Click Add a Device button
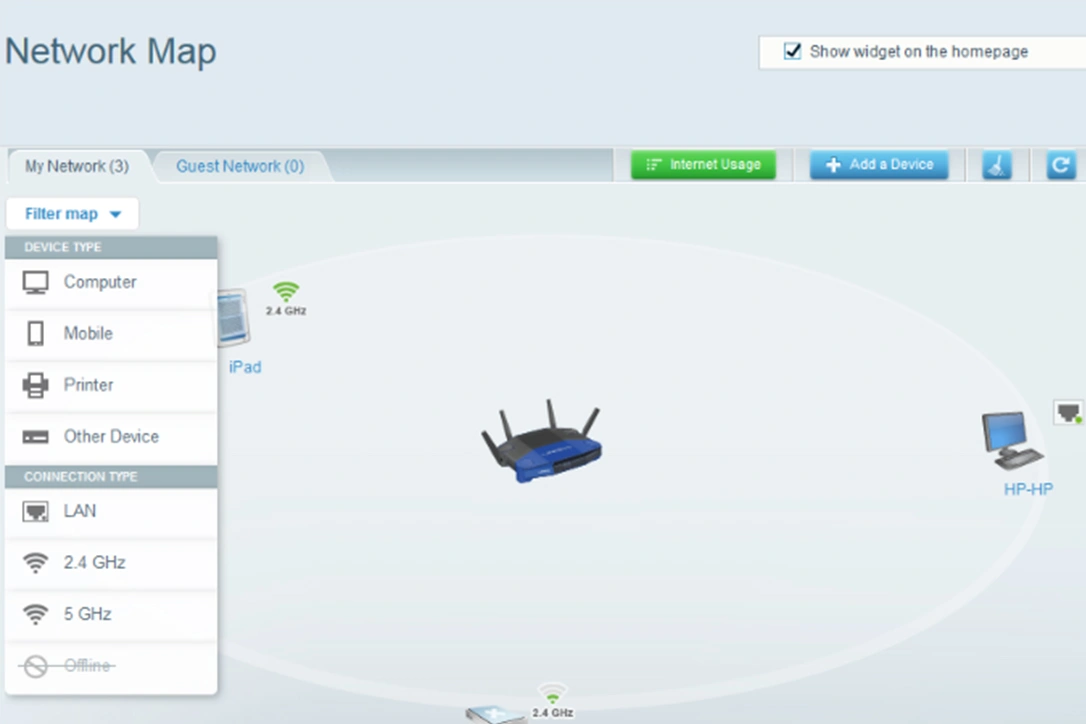Image resolution: width=1086 pixels, height=724 pixels. coord(879,165)
